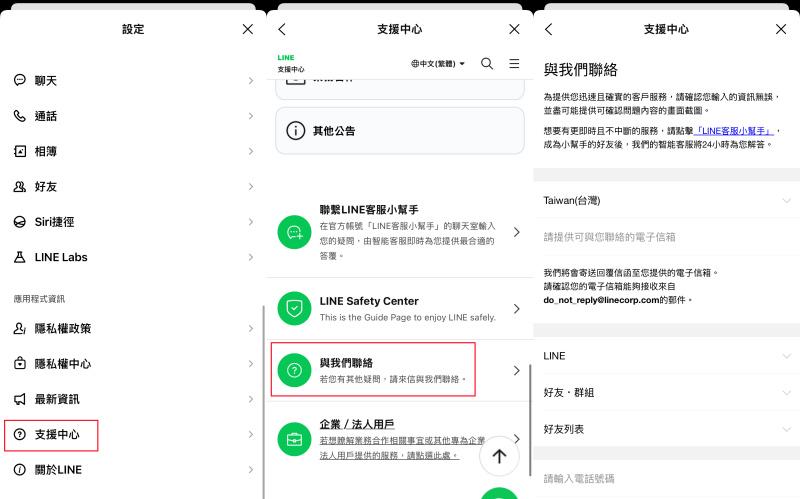Open the 其他公告 announcement card

tap(399, 131)
